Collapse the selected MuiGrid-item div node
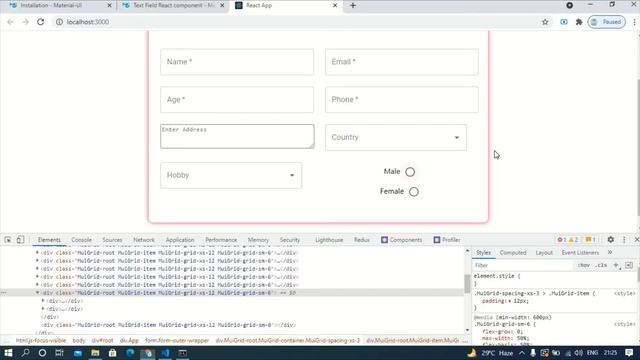The image size is (640, 360). tap(38, 293)
